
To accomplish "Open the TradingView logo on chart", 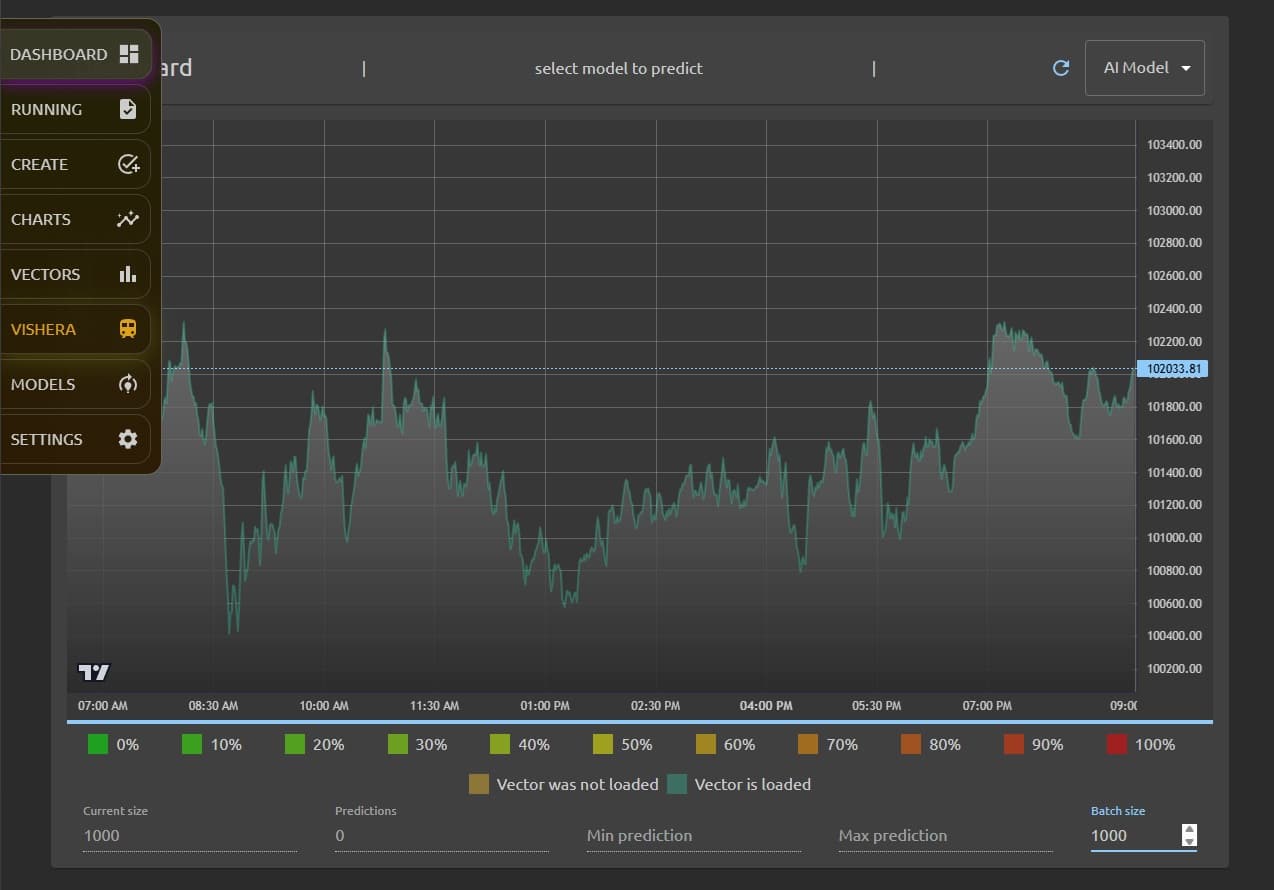I will tap(94, 674).
